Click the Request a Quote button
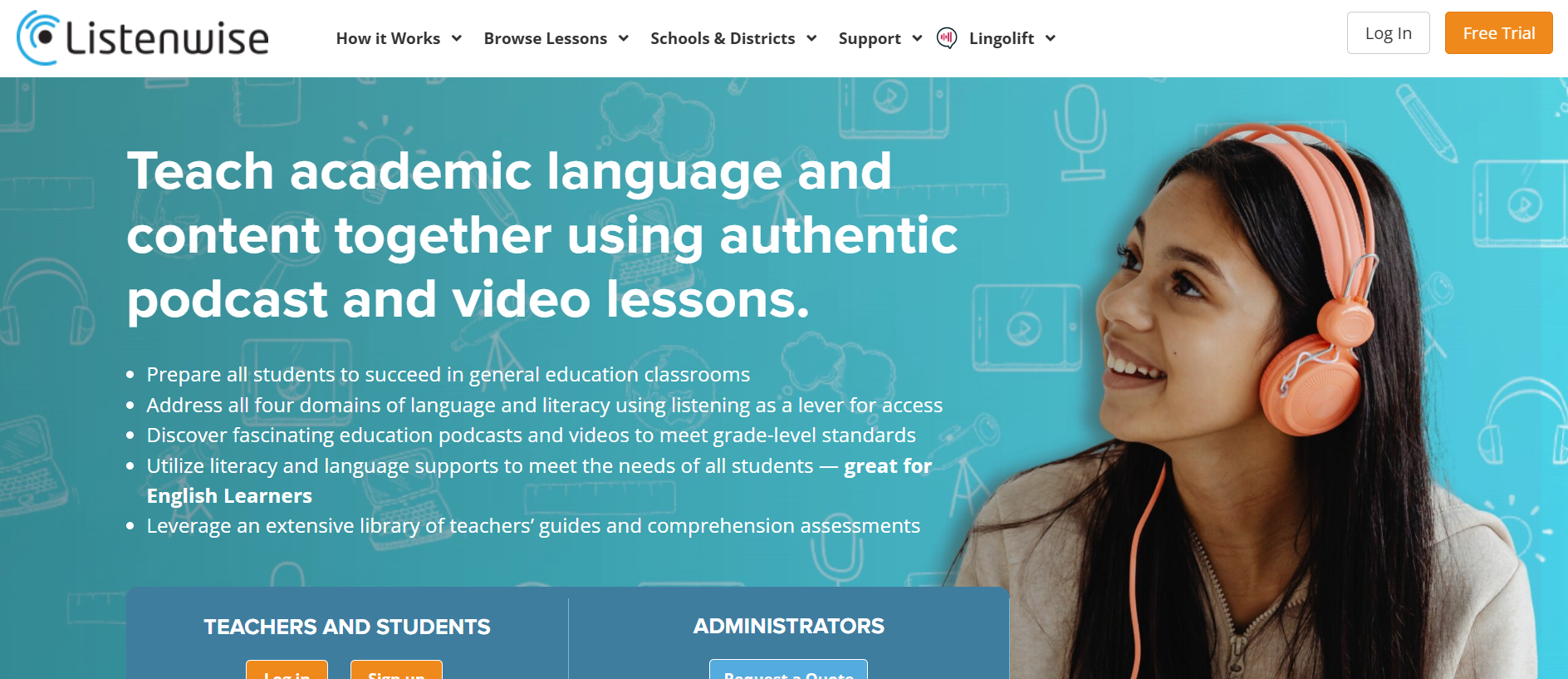 coord(788,670)
